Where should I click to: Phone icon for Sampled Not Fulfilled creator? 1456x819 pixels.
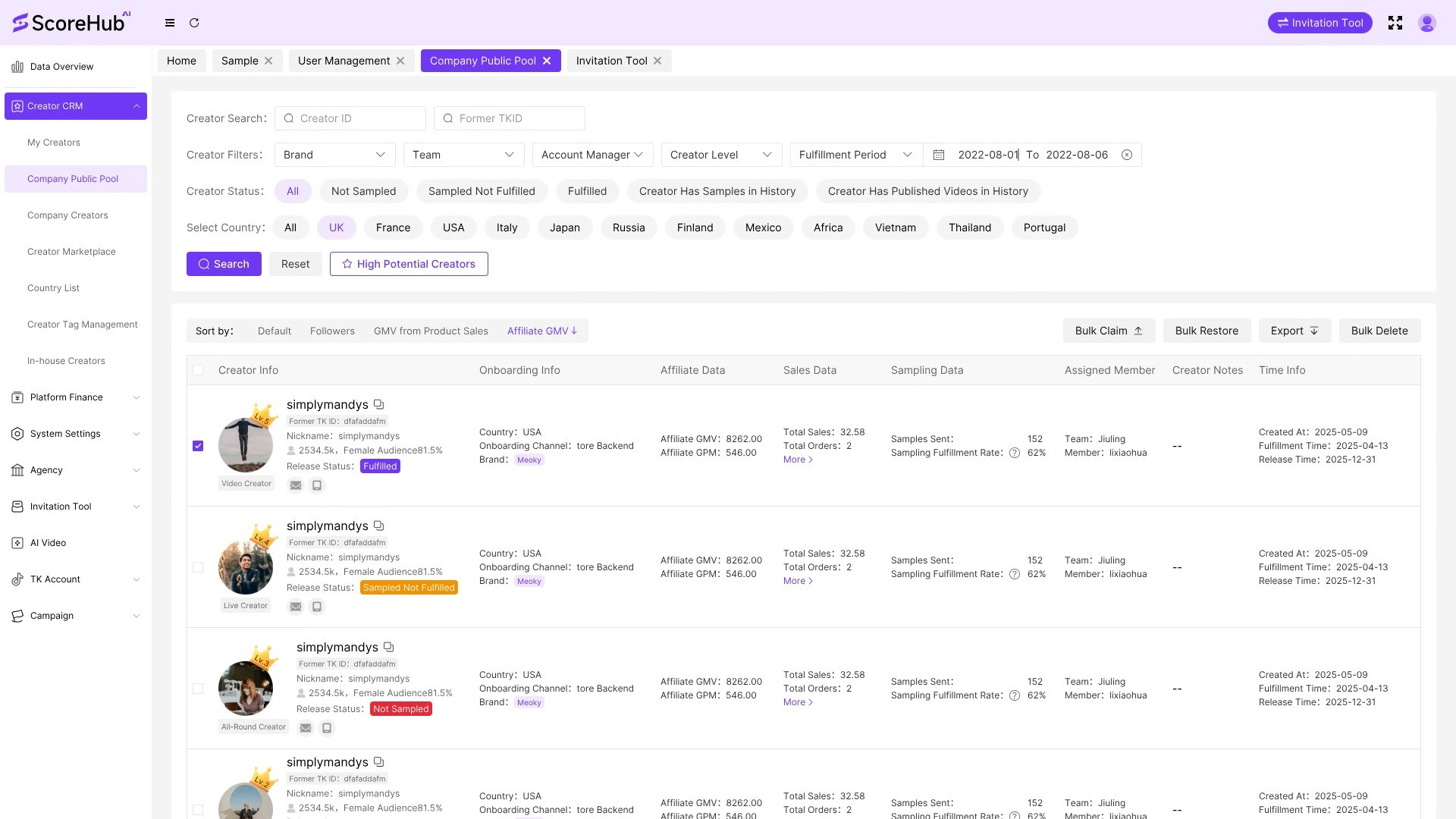(x=317, y=607)
